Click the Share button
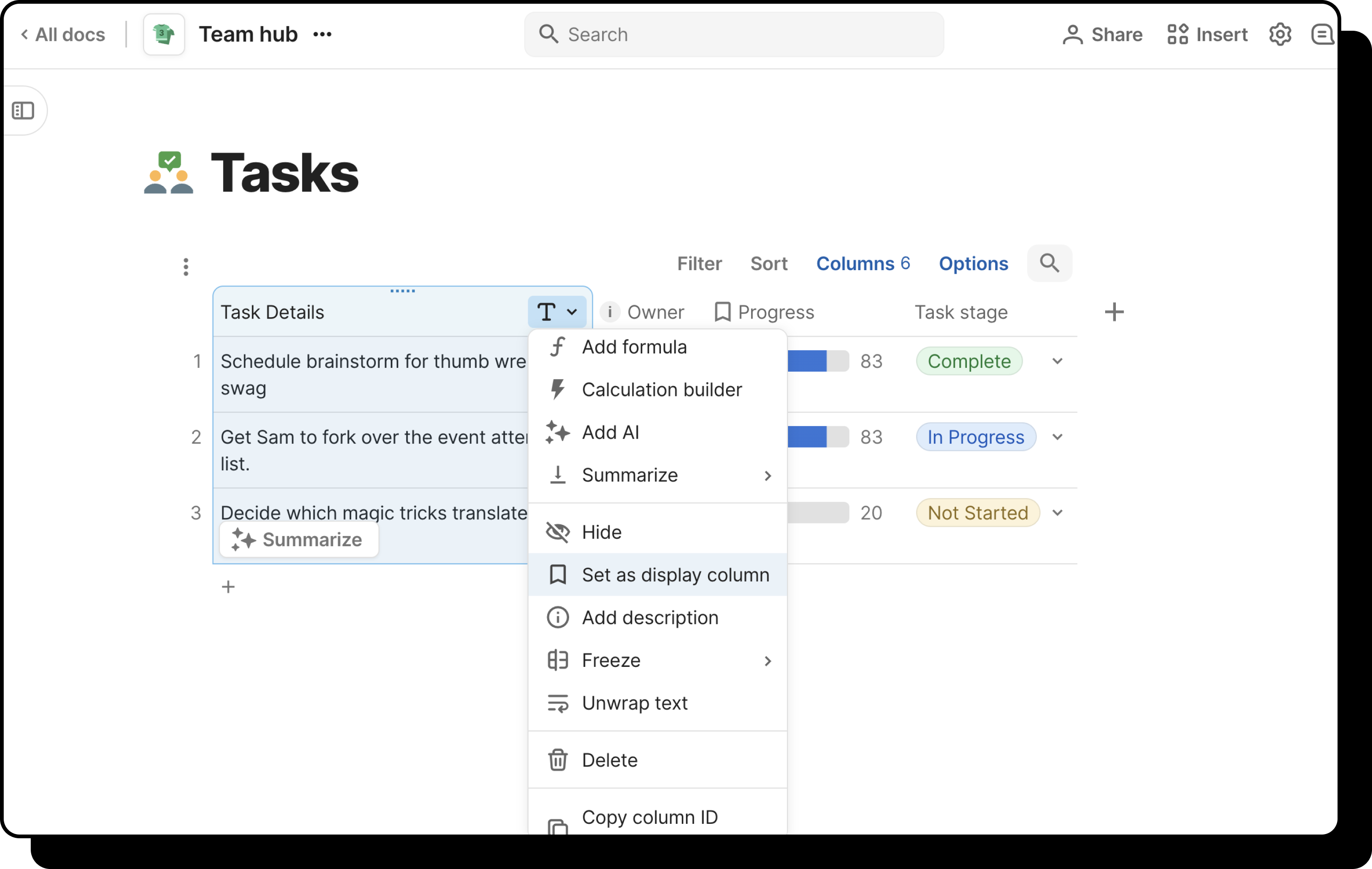Screen dimensions: 1372x869 tap(1102, 35)
